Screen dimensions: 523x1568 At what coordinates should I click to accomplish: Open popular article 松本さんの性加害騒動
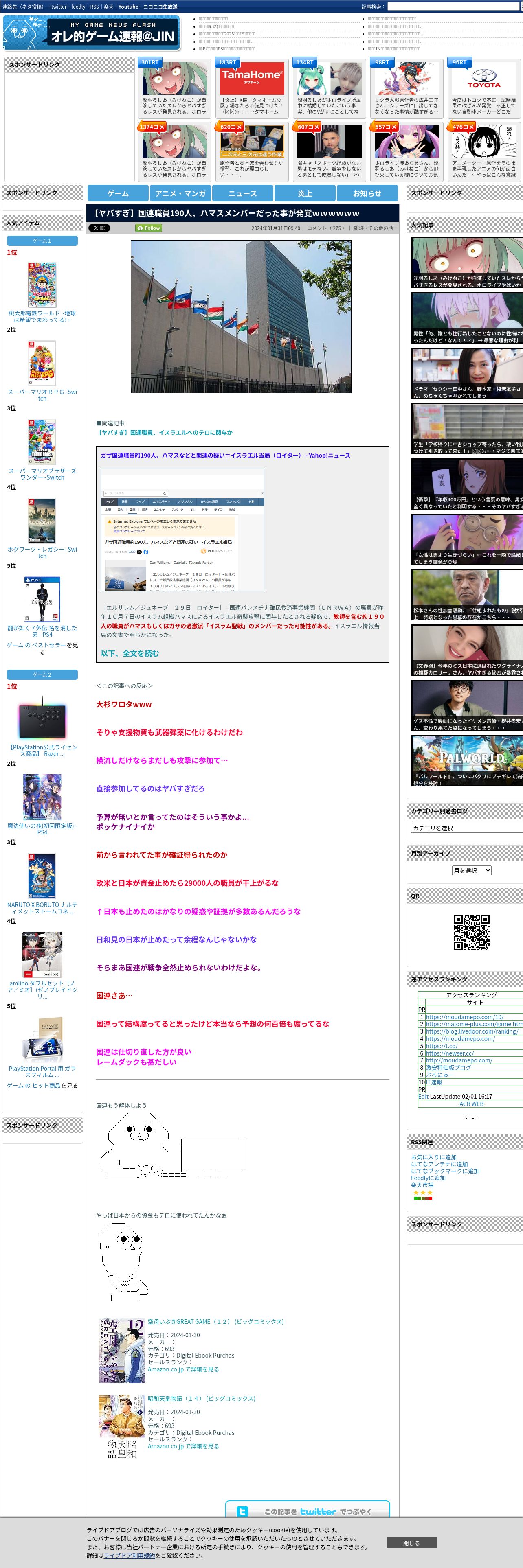467,595
